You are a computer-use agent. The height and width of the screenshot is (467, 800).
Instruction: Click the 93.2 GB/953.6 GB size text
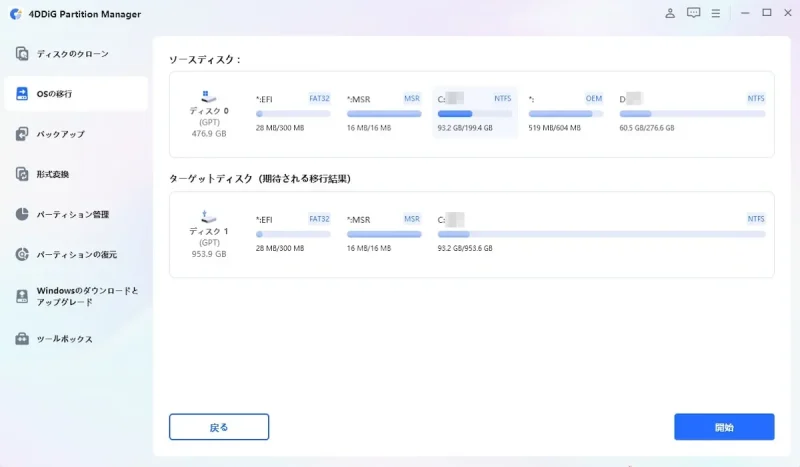point(465,249)
